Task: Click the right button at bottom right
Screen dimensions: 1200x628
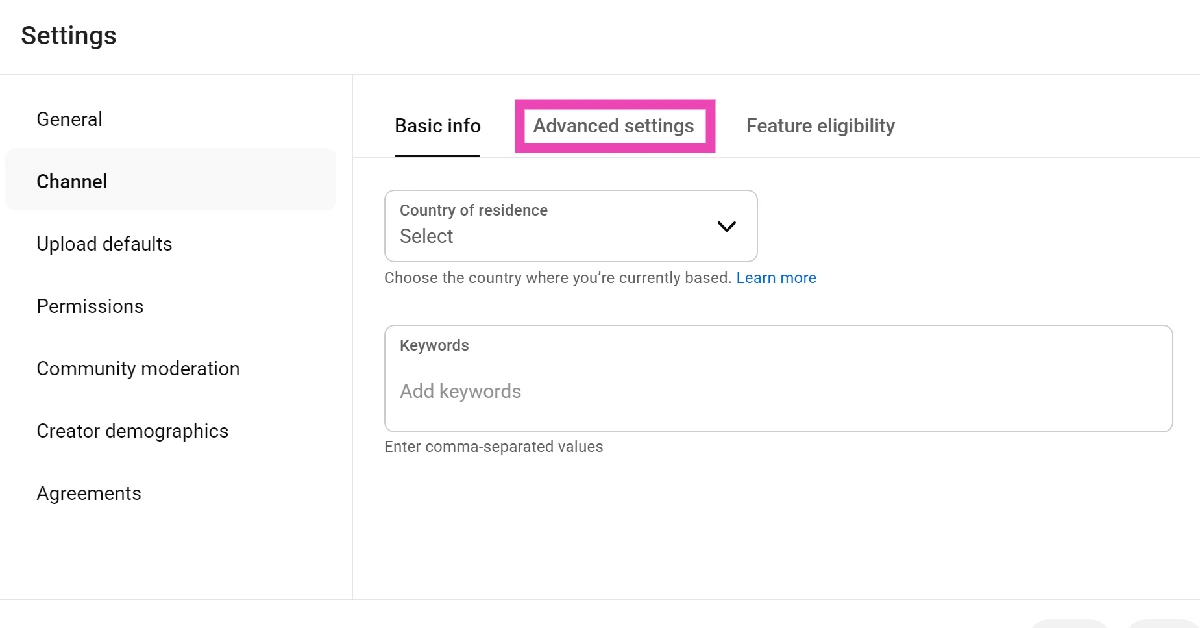Action: pyautogui.click(x=1160, y=623)
